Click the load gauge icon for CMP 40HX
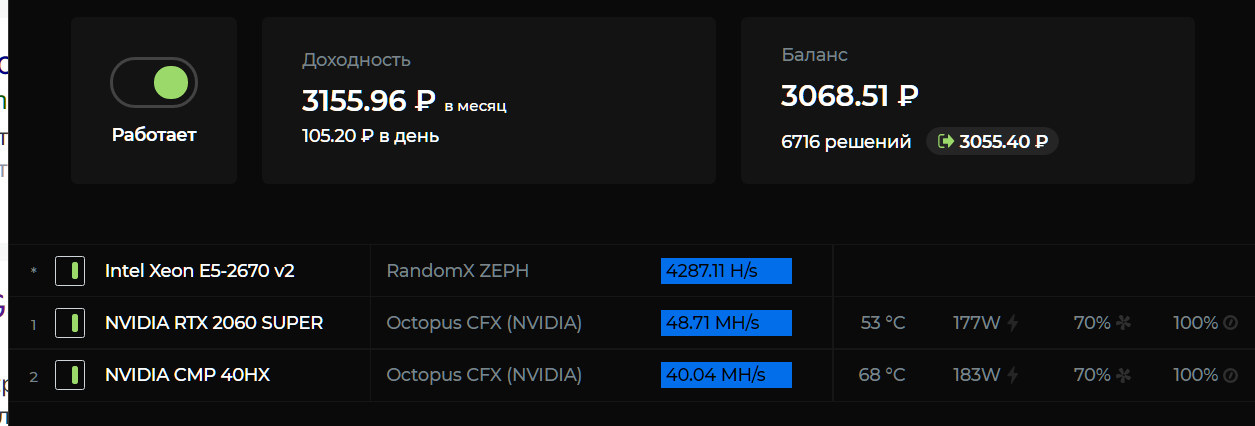 coord(1231,375)
